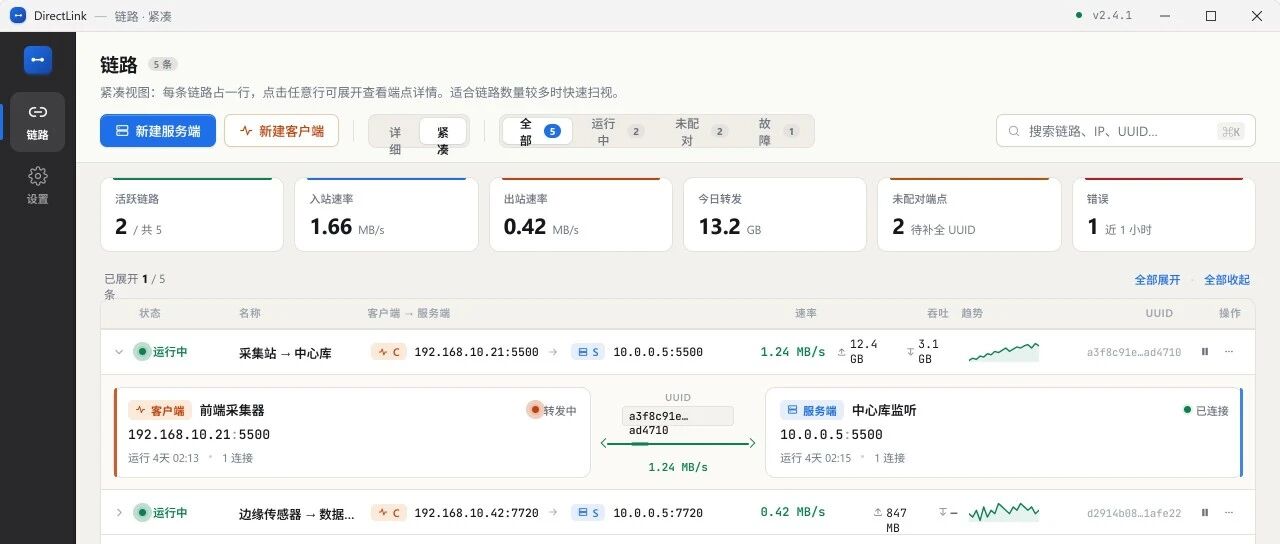Image resolution: width=1280 pixels, height=544 pixels.
Task: Click the server address 10.0.0.5:7720
Action: click(x=658, y=513)
